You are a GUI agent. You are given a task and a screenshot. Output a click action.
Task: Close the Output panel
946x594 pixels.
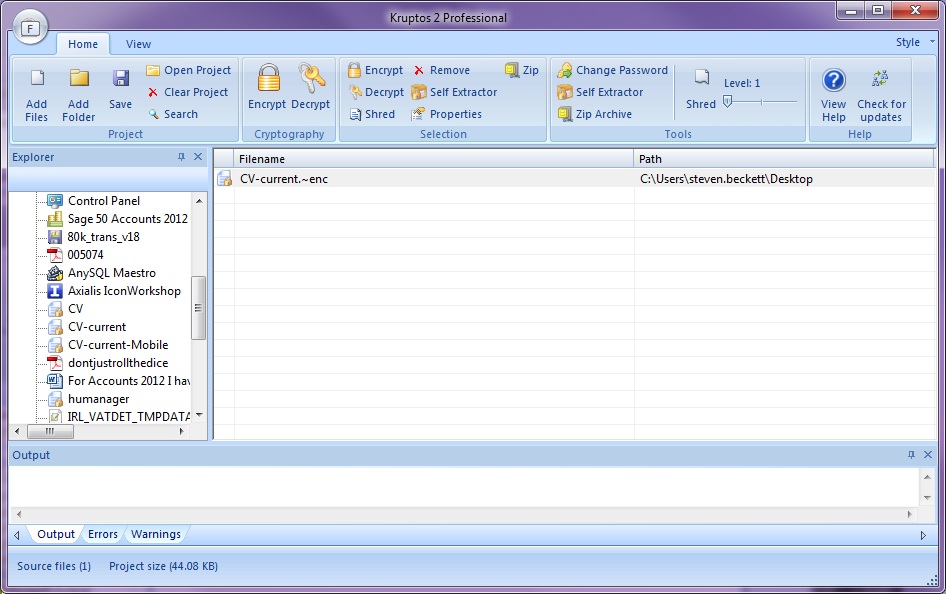pos(928,455)
